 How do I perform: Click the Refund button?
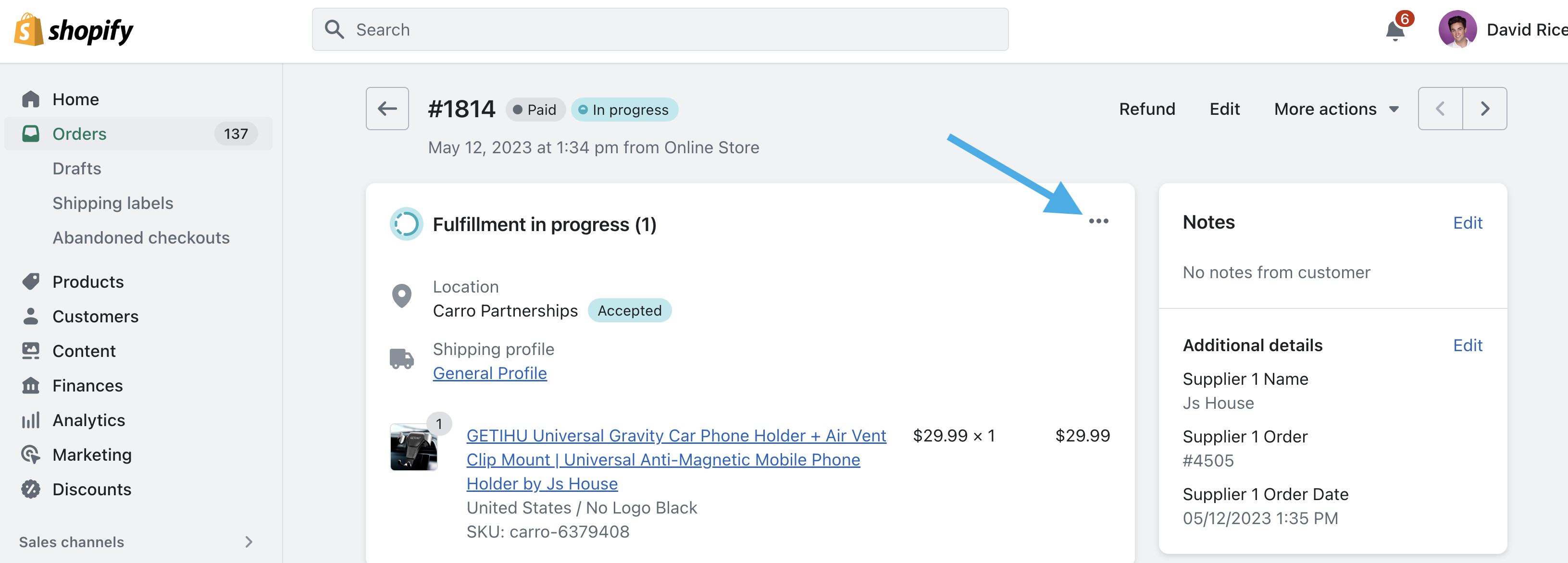click(x=1147, y=110)
